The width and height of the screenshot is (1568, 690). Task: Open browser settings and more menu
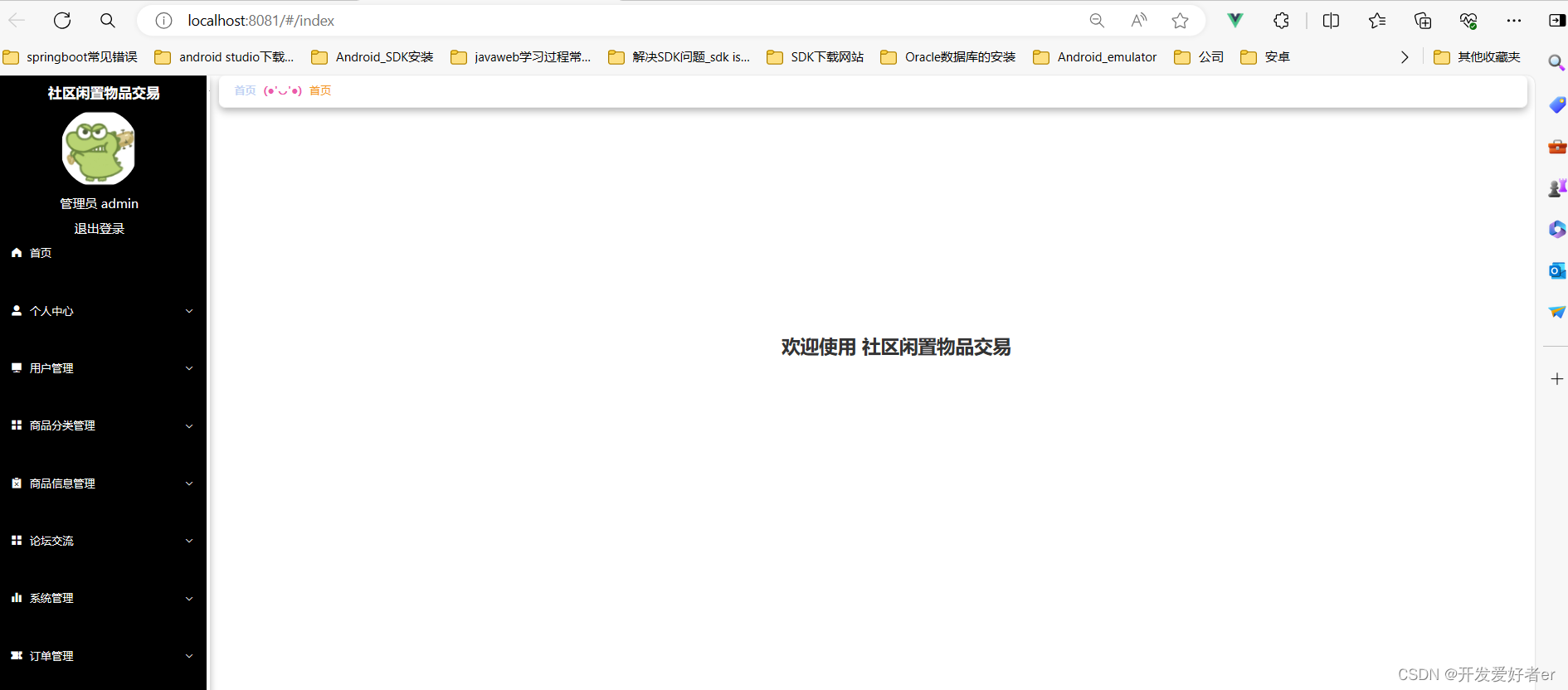pos(1514,21)
